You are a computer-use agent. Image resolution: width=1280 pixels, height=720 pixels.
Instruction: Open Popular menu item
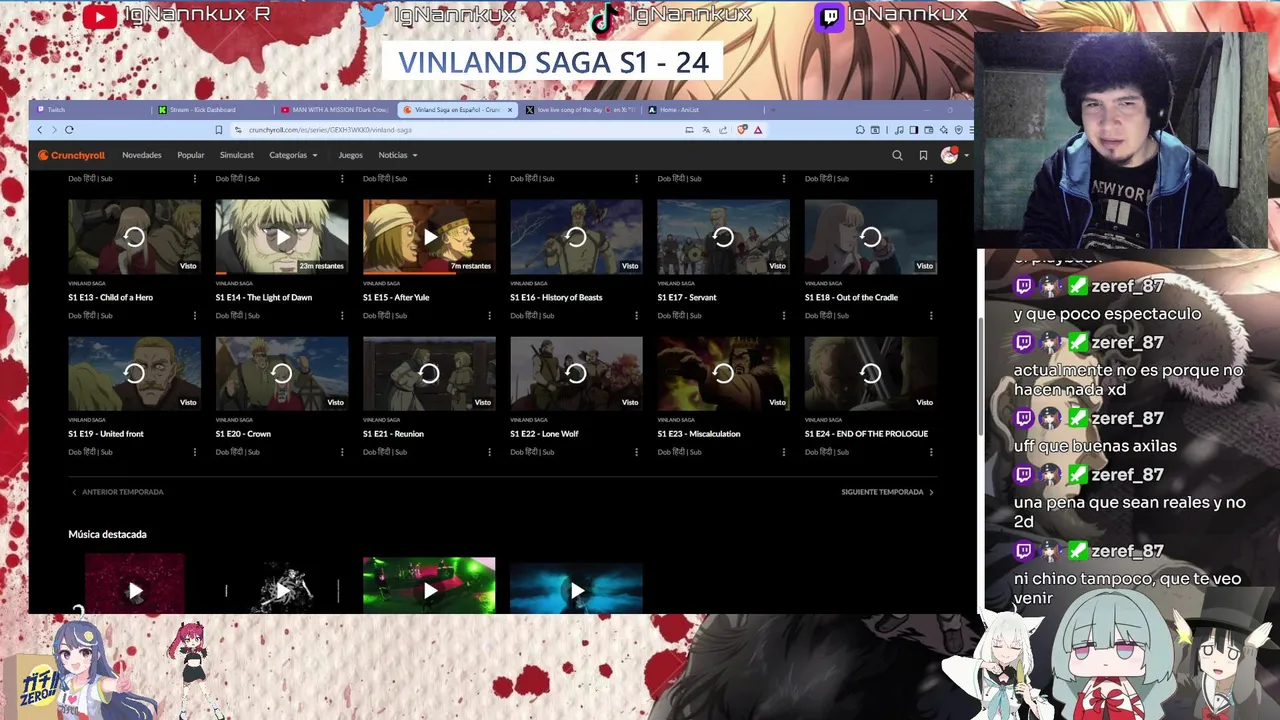click(191, 155)
